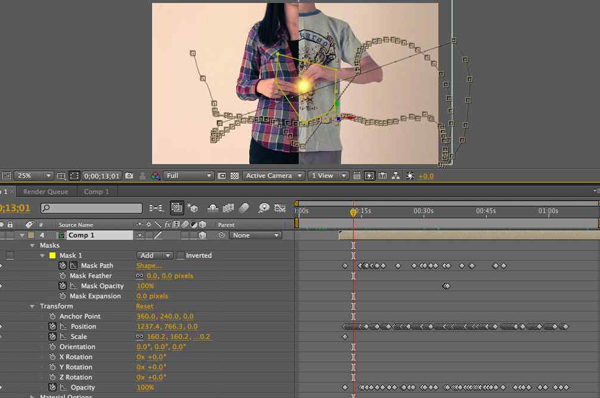Toggle the transparency grid icon

(235, 176)
